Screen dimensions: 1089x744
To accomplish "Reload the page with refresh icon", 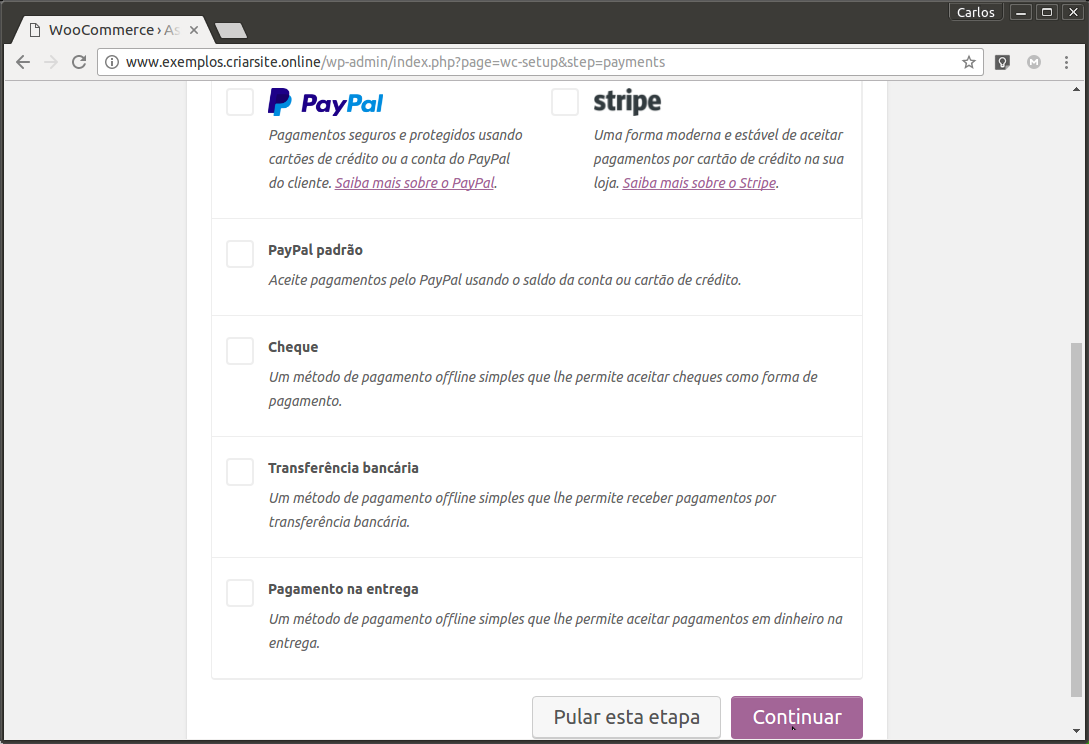I will pos(79,62).
